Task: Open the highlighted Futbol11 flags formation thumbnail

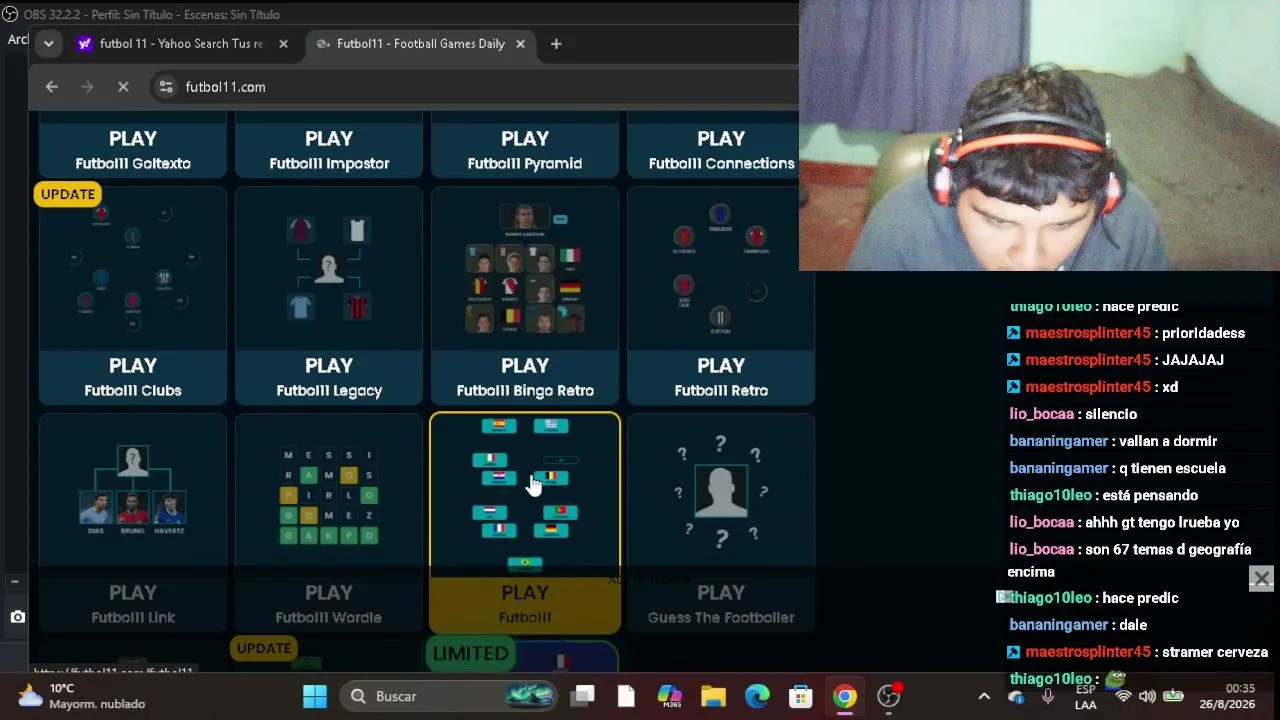Action: (525, 495)
